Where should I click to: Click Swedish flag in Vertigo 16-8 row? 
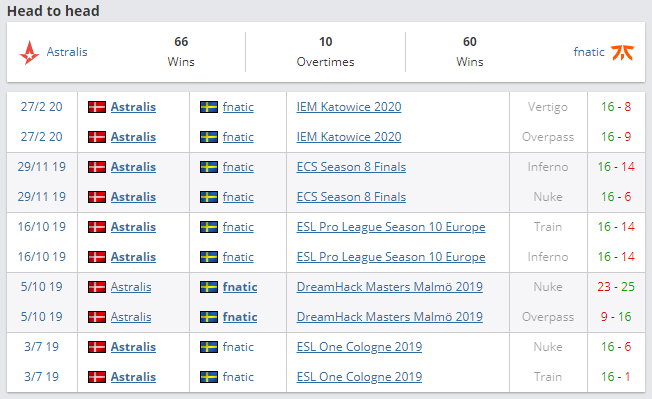coord(209,107)
